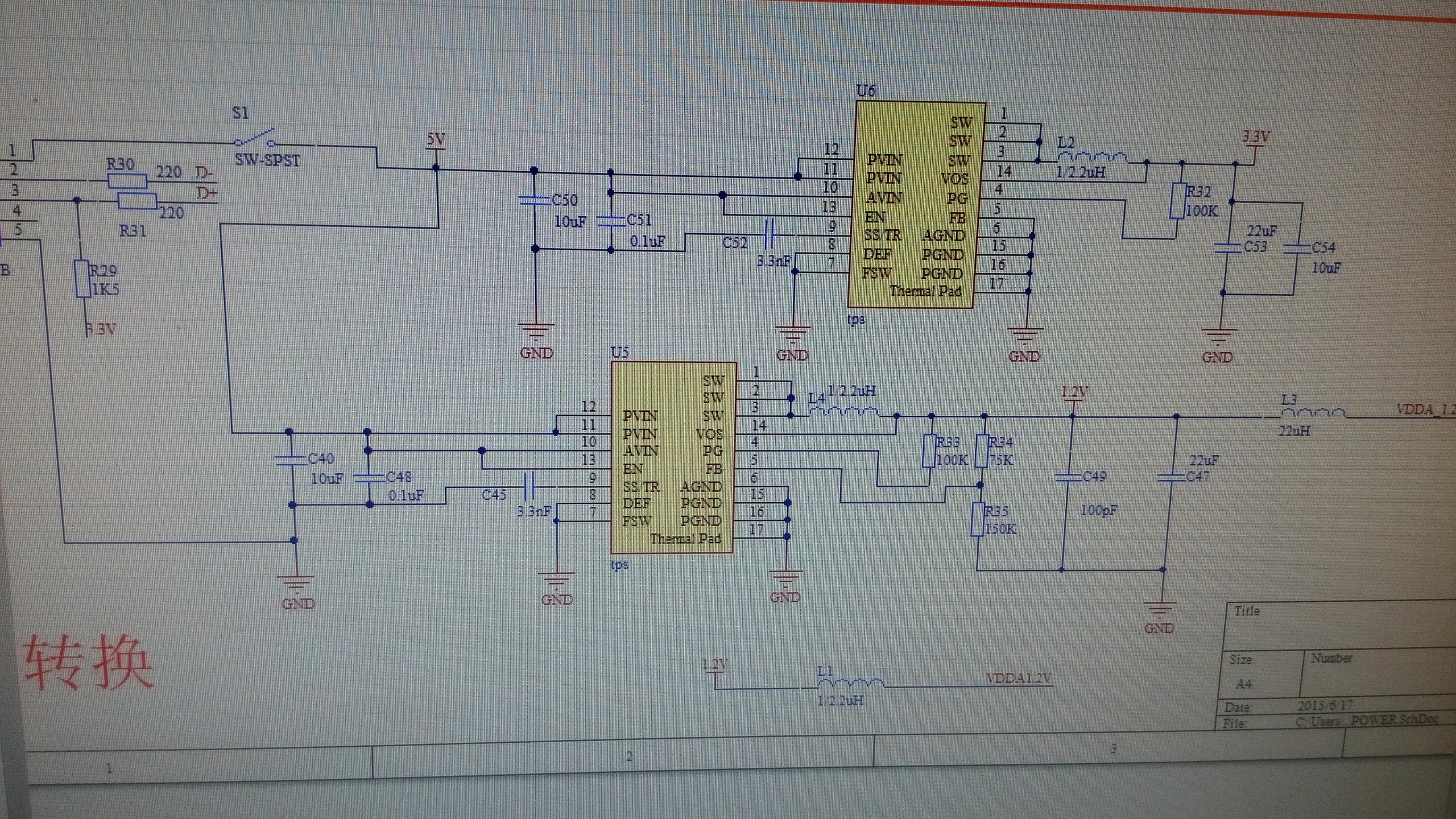Select the L1 inductor near VDDA1.2V

point(850,684)
